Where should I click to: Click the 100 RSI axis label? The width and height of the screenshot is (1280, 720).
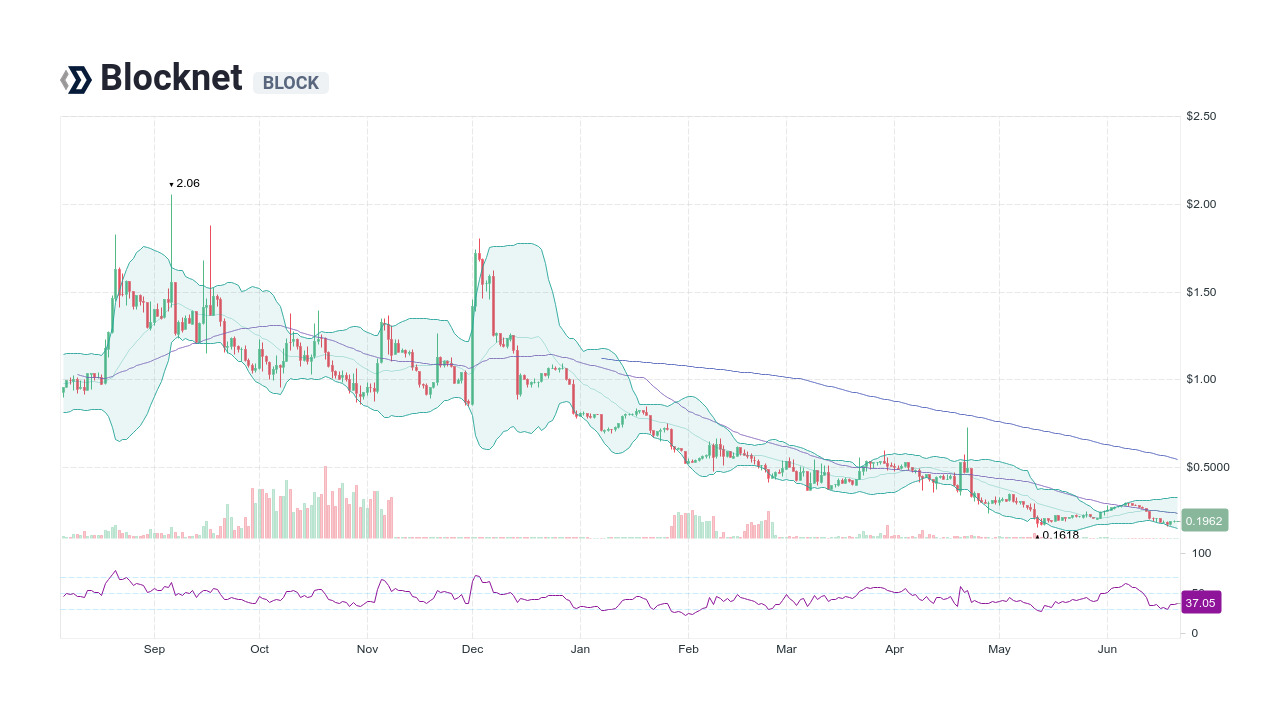click(1202, 553)
